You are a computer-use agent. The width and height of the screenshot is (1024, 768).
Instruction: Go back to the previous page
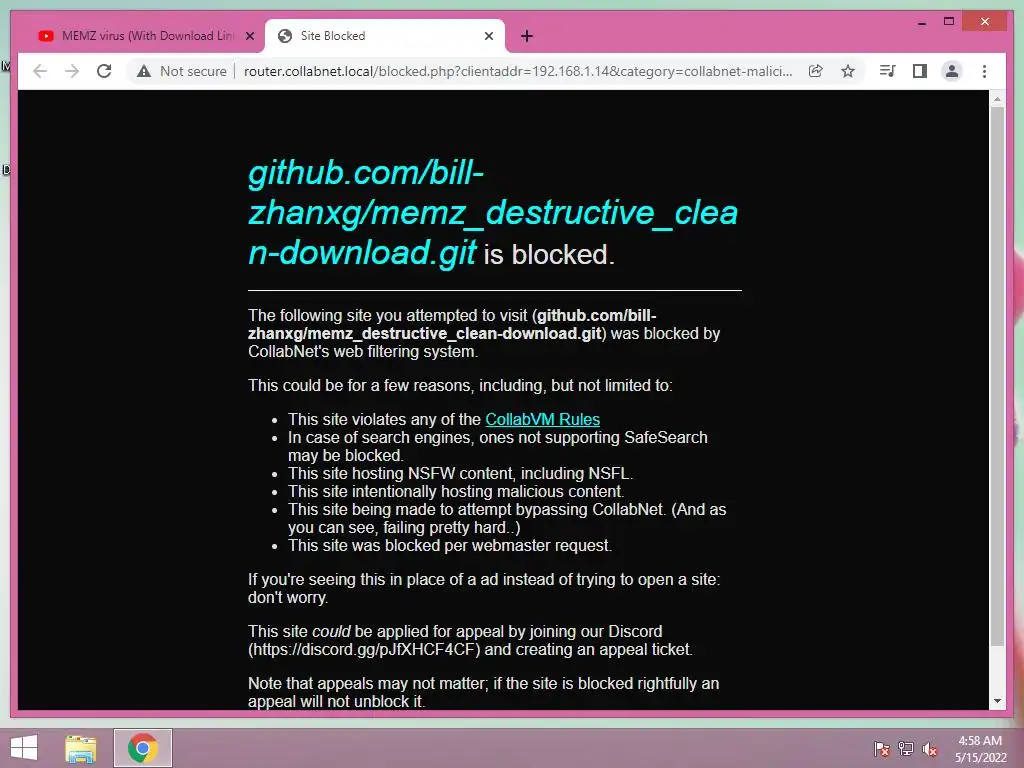click(40, 71)
